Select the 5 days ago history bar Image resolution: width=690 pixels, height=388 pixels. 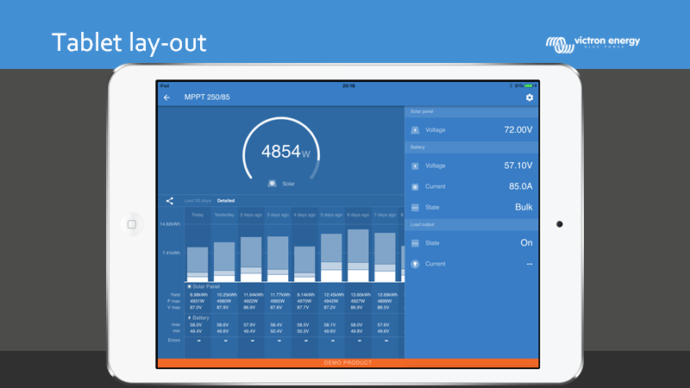tap(331, 257)
